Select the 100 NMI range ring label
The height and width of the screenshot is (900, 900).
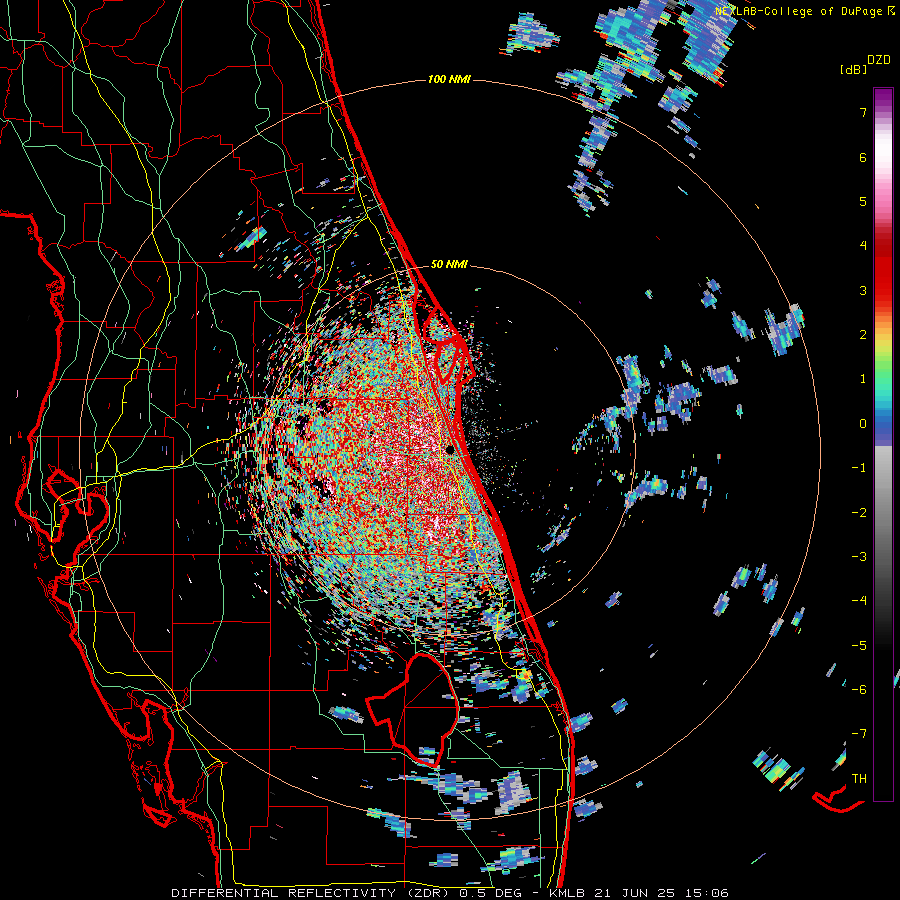tap(449, 79)
